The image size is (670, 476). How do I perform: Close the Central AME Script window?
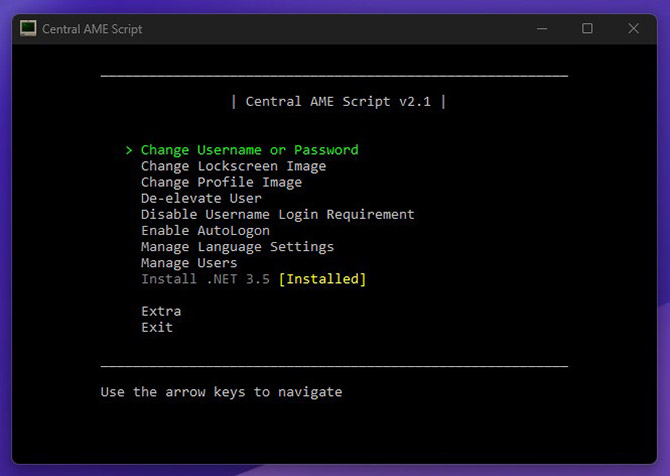pos(633,29)
